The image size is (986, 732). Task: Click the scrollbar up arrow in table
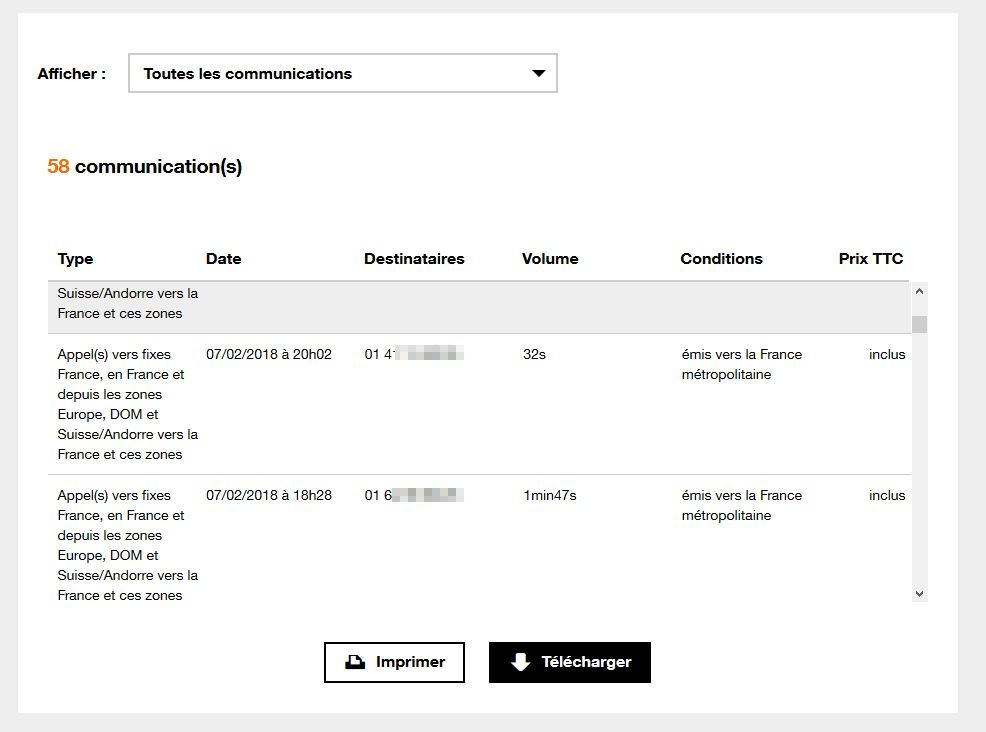point(919,291)
